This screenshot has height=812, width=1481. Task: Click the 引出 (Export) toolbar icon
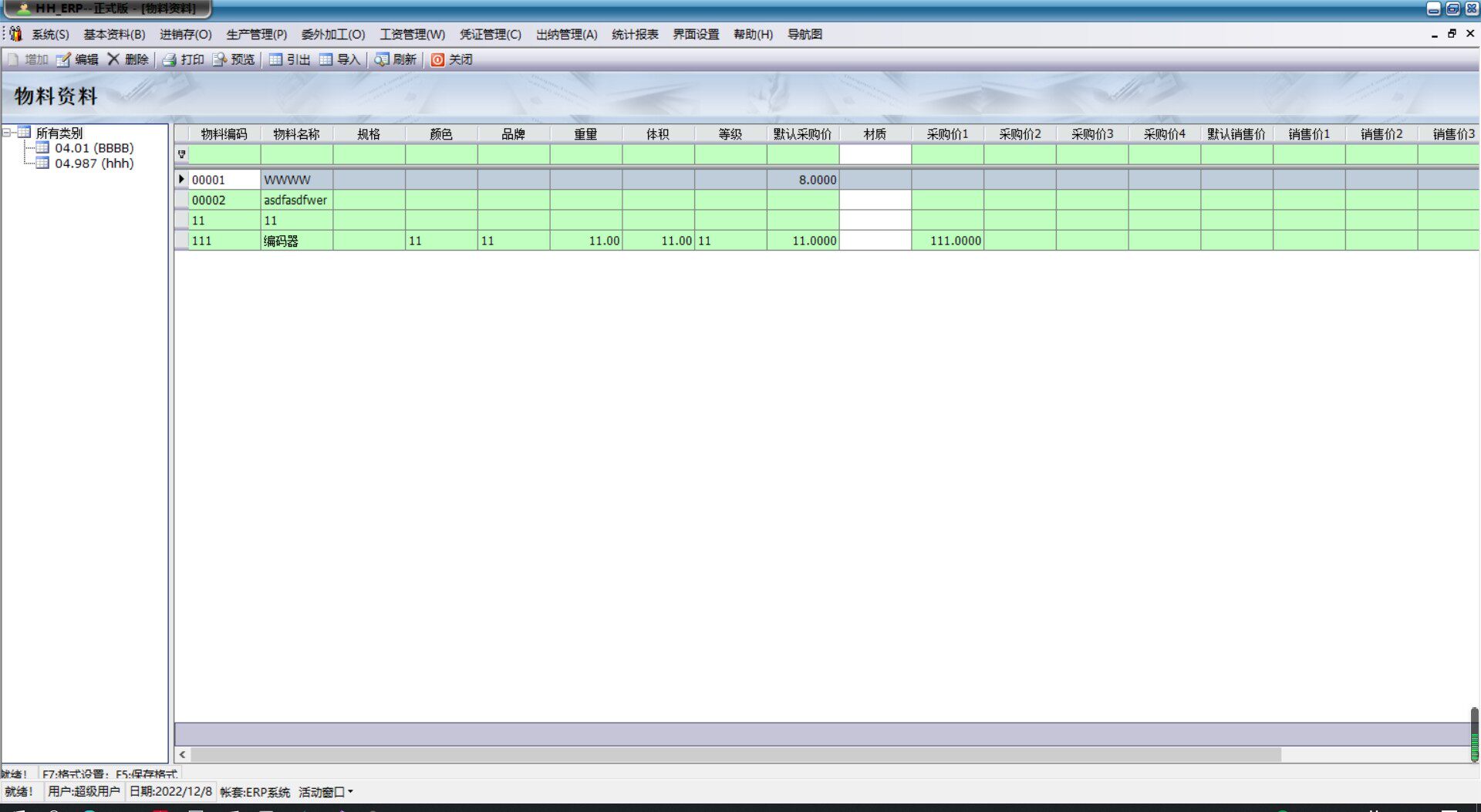pos(275,59)
